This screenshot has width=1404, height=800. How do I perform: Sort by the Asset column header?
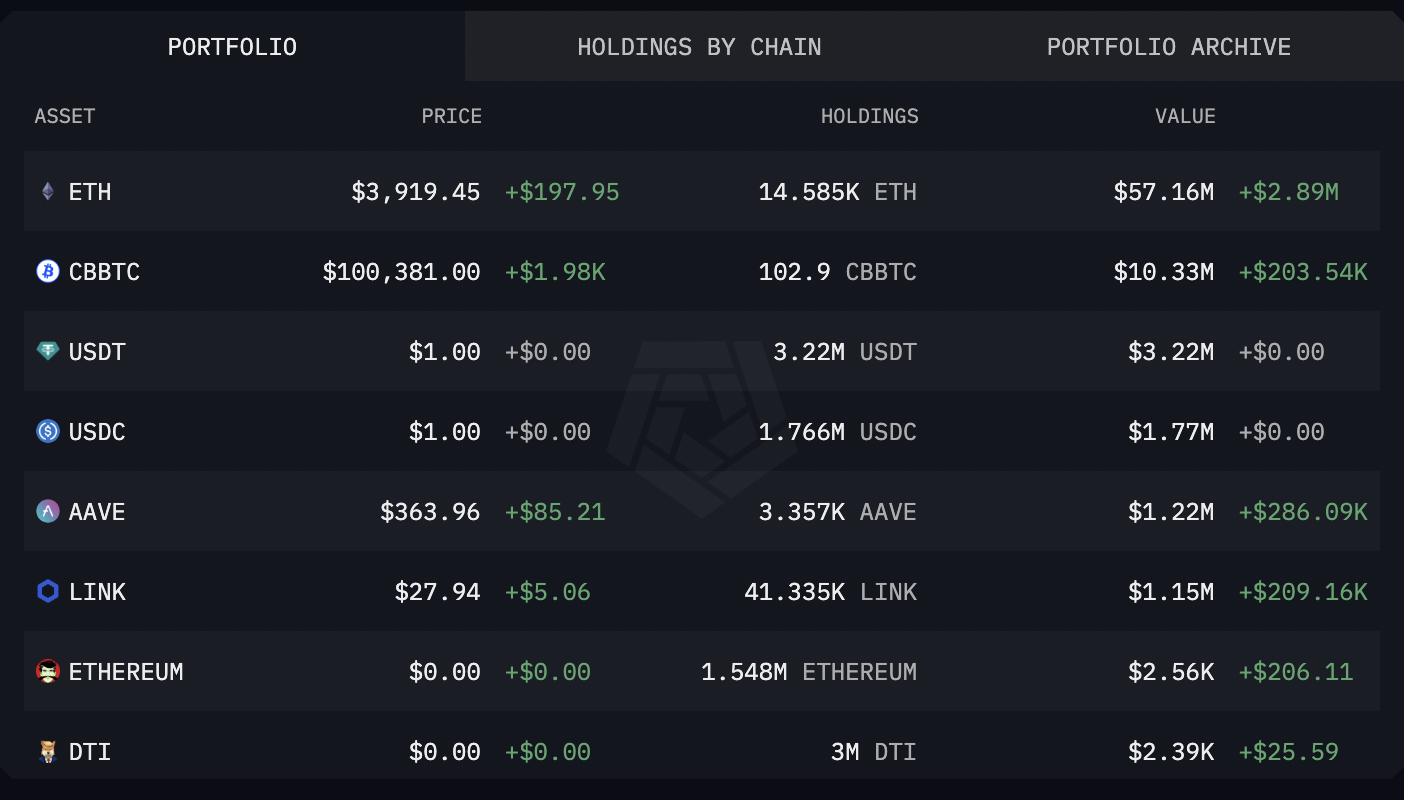[x=65, y=116]
